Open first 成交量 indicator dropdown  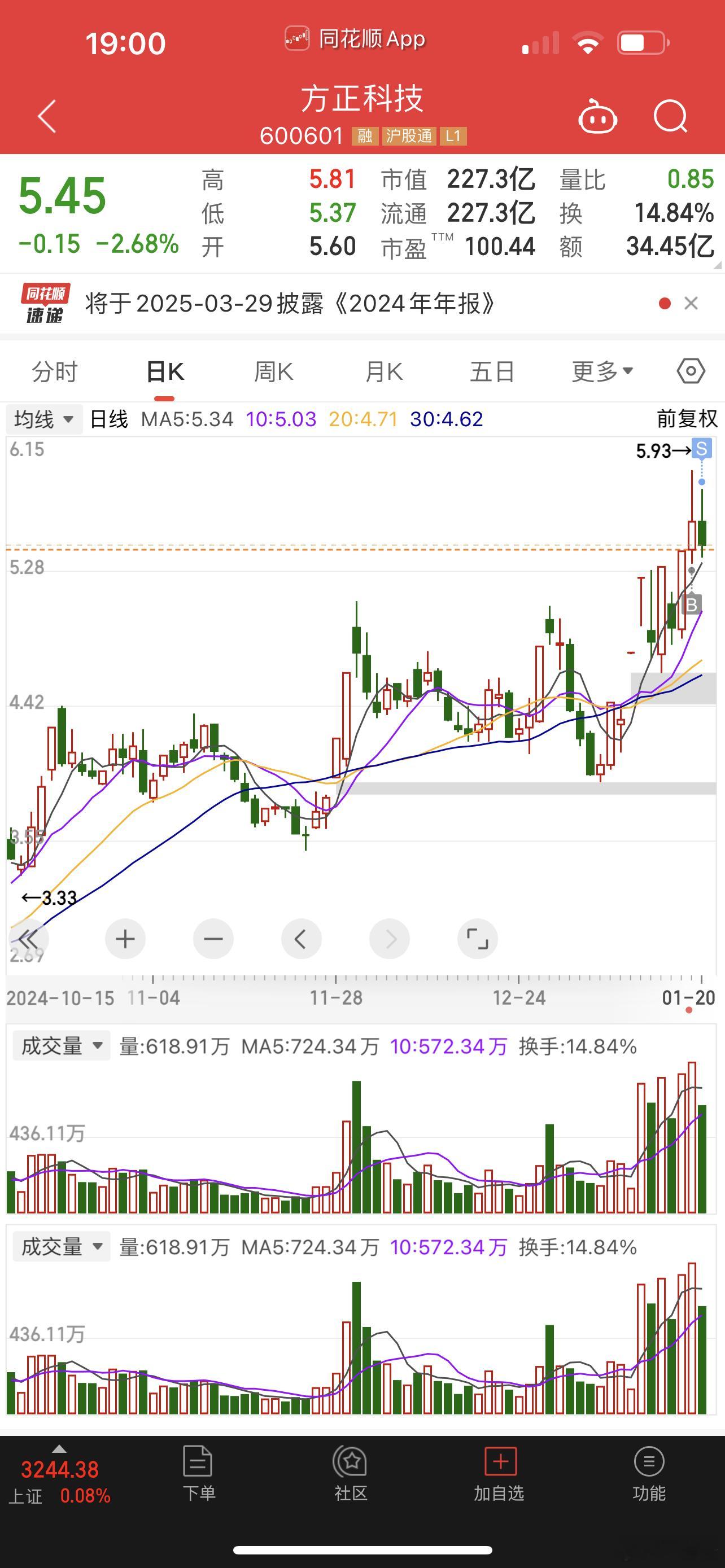point(62,1046)
